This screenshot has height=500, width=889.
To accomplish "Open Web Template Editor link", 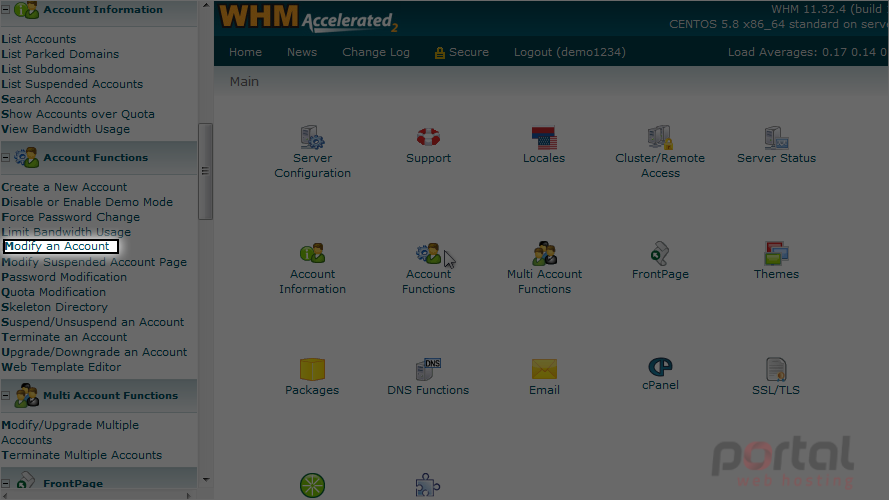I will (61, 367).
